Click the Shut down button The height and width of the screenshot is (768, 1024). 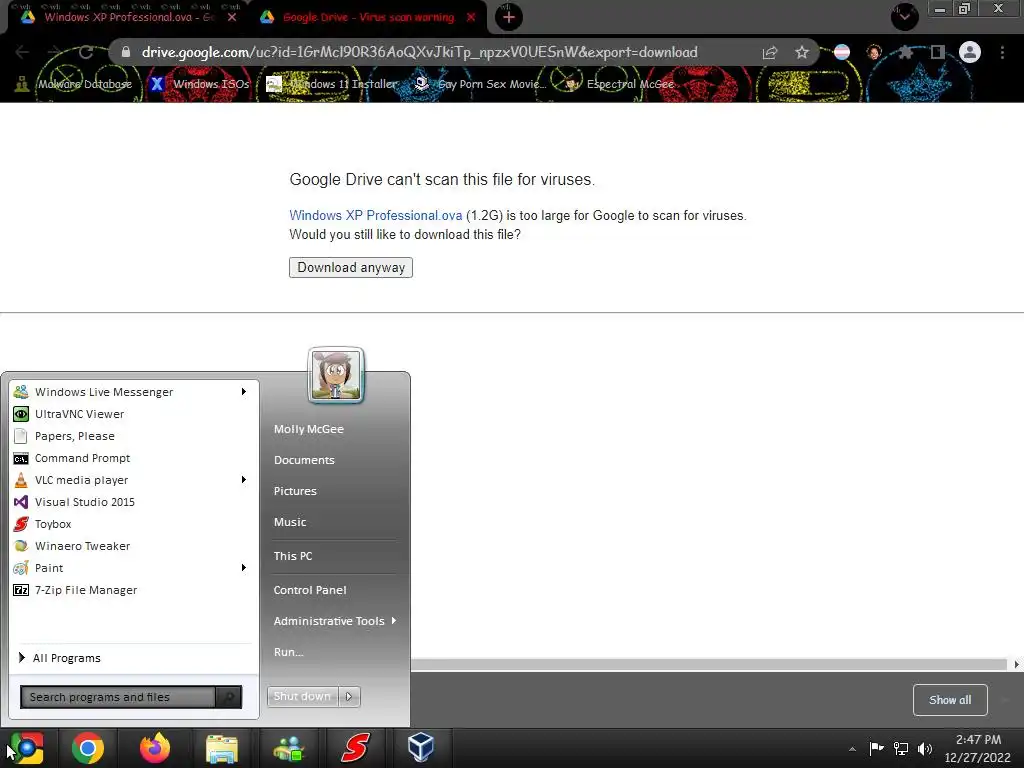tap(302, 697)
